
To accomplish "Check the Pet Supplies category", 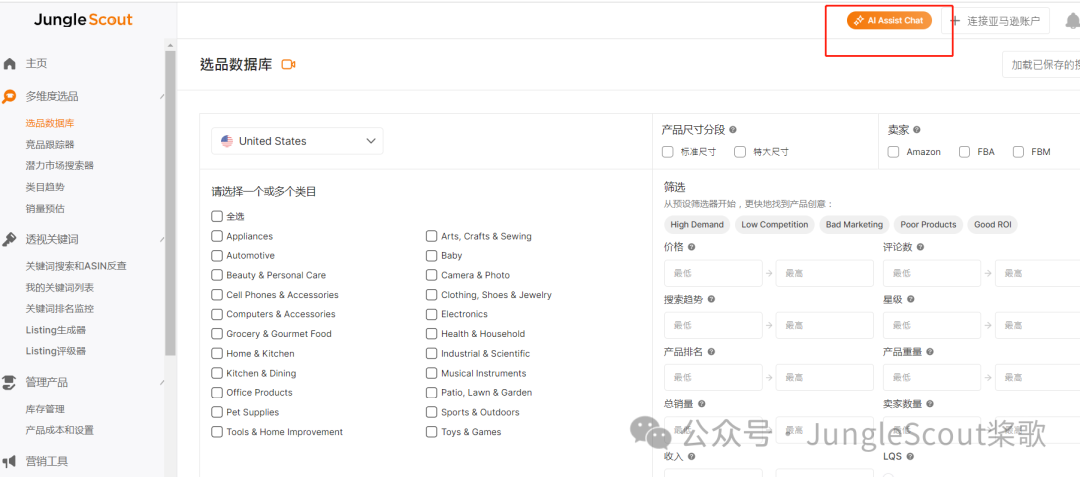I will tap(217, 412).
